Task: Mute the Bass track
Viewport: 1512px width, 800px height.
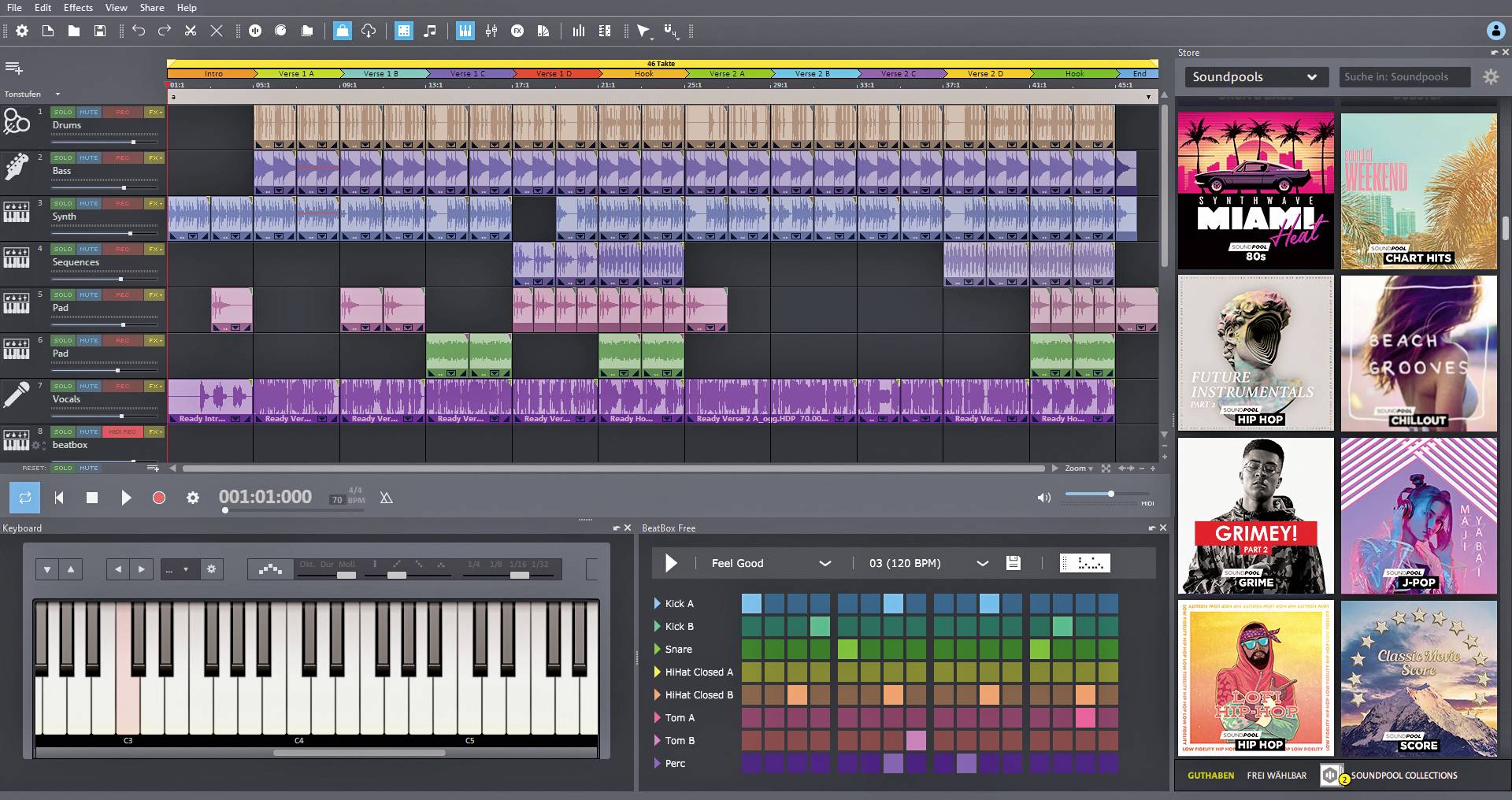Action: 90,157
